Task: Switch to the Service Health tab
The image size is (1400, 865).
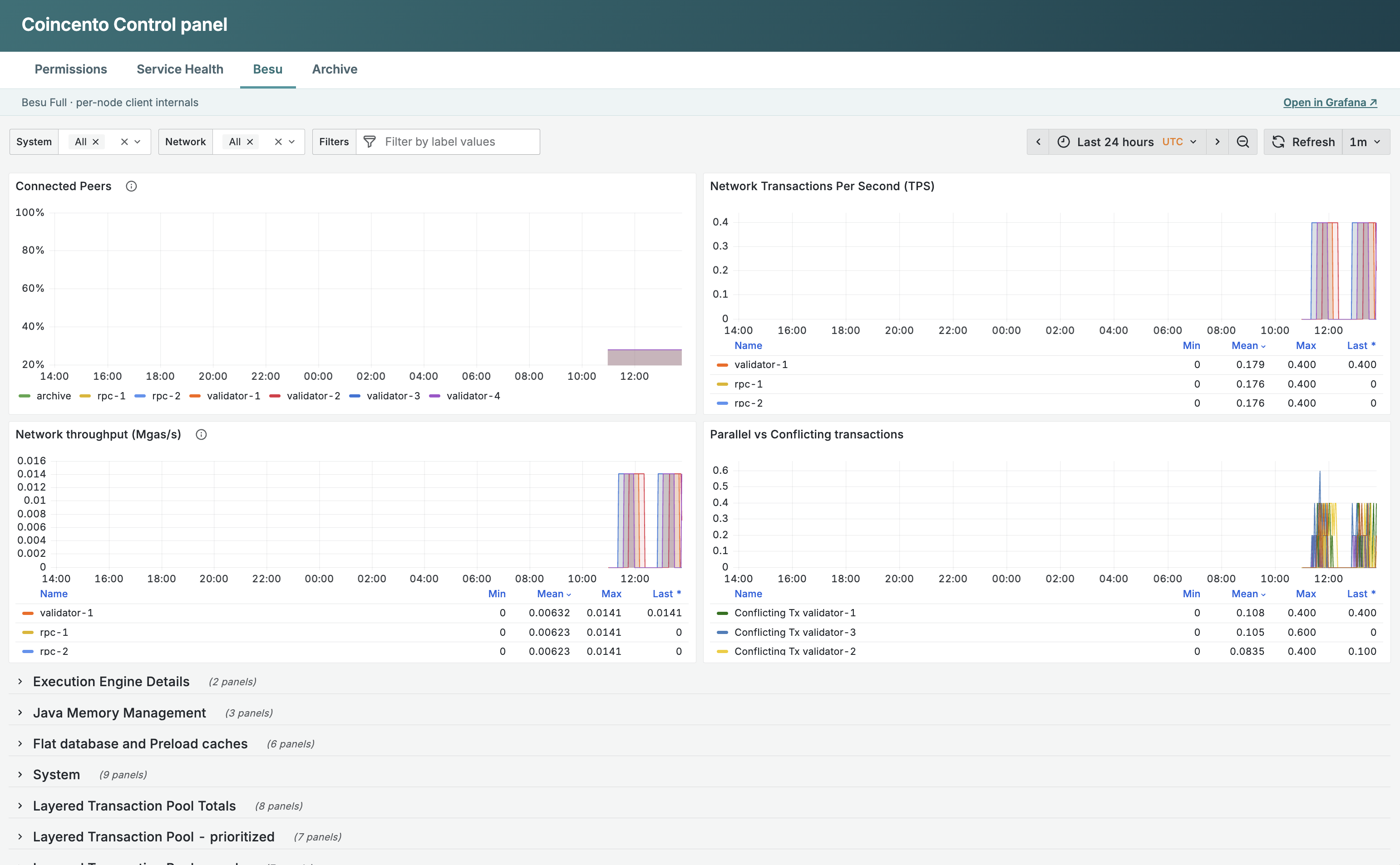Action: (x=180, y=69)
